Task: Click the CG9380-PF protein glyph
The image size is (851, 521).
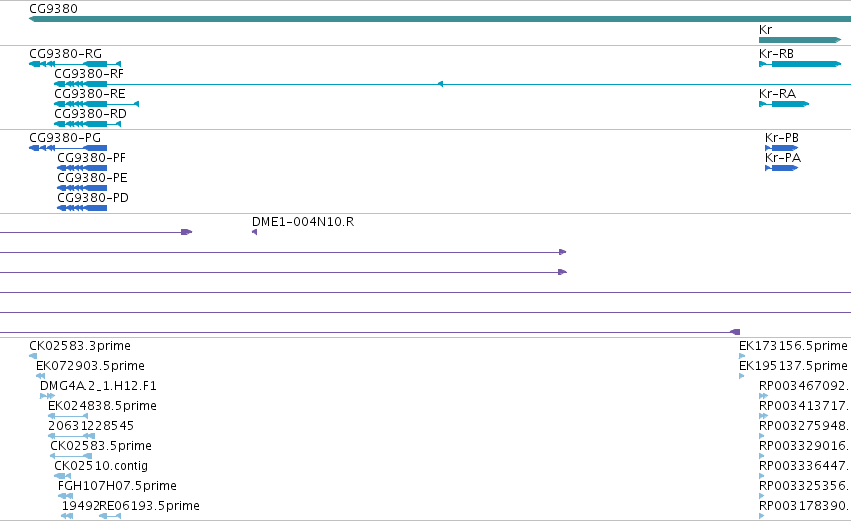Action: click(x=82, y=168)
